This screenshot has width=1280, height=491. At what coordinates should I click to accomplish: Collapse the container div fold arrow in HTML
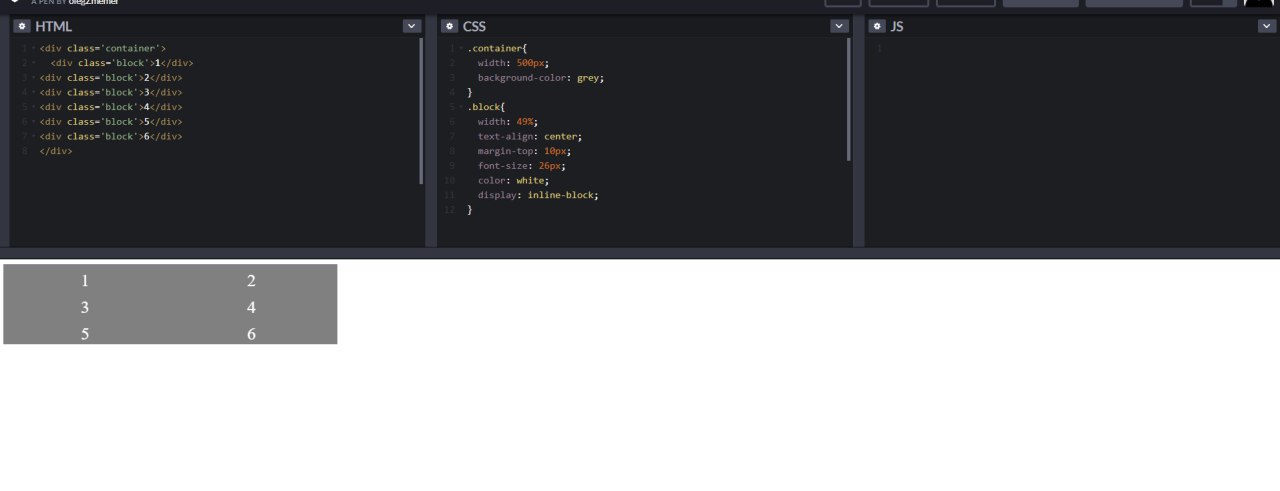click(x=32, y=48)
